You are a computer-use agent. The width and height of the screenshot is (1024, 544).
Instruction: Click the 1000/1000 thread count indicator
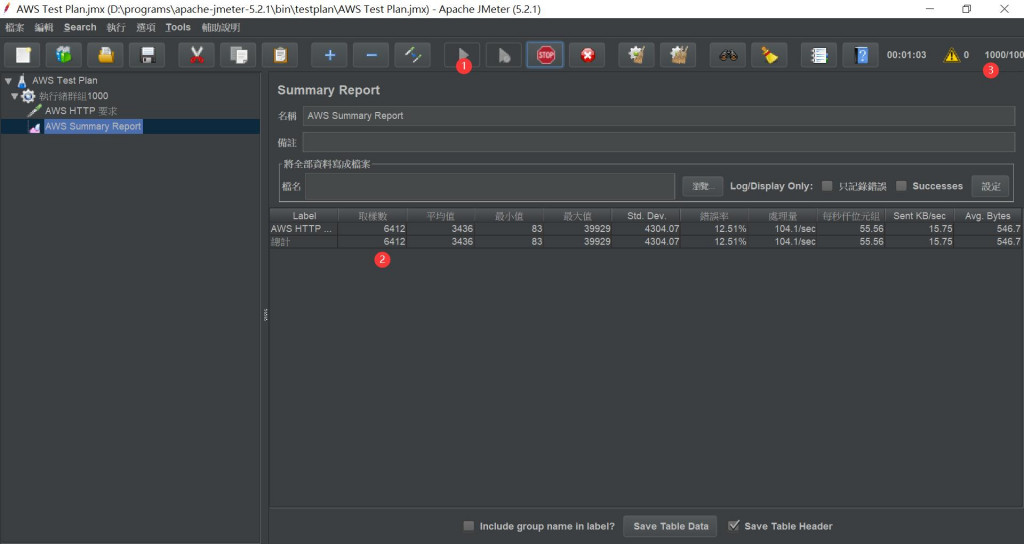(x=1004, y=55)
